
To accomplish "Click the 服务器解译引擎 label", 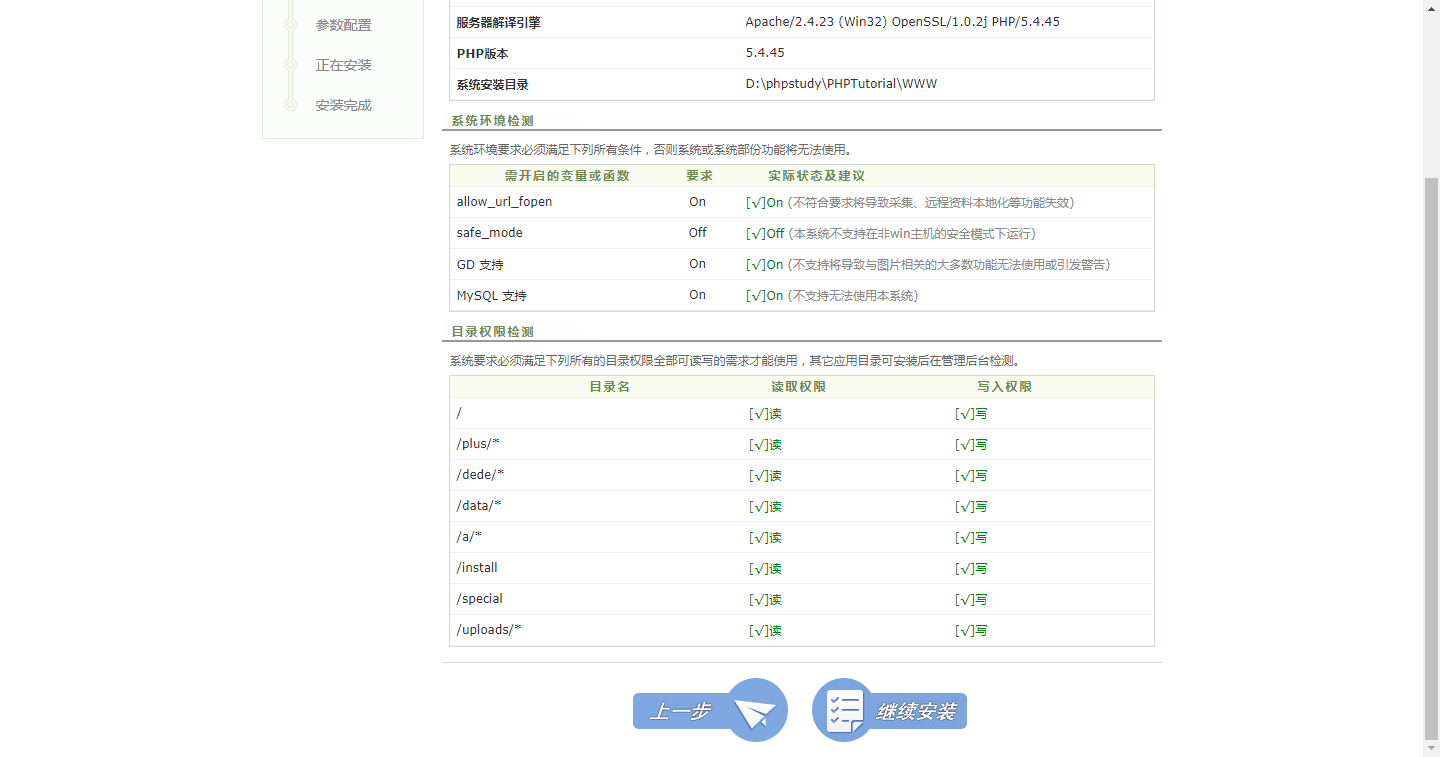I will [499, 22].
